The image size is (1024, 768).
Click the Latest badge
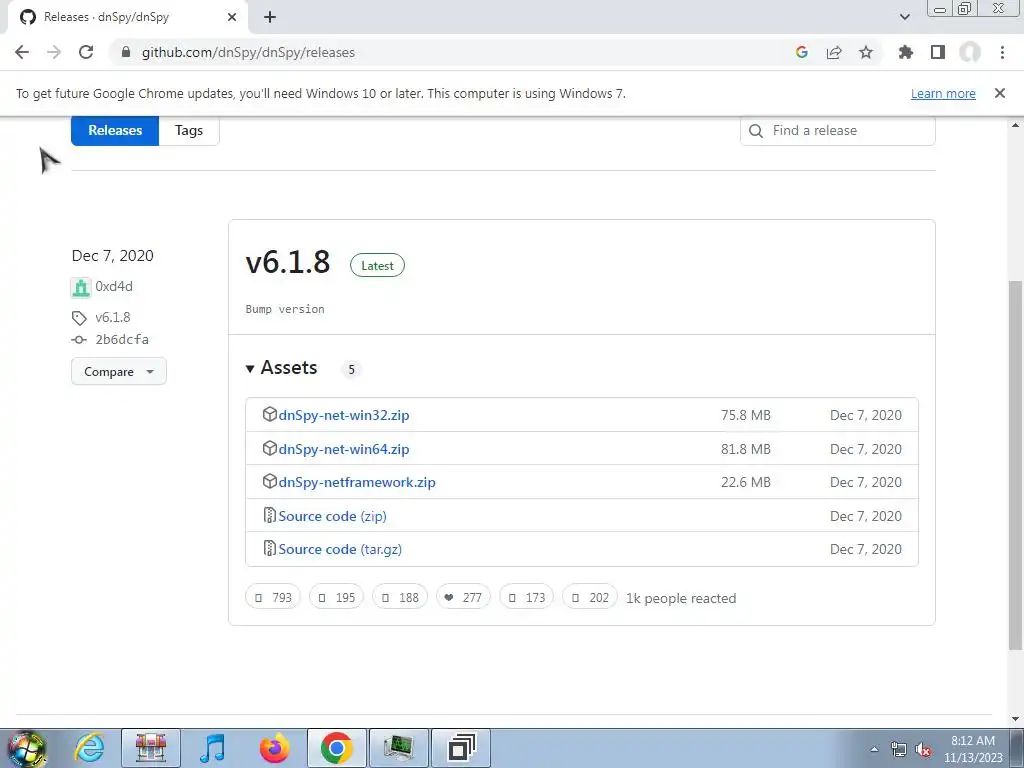[x=377, y=265]
